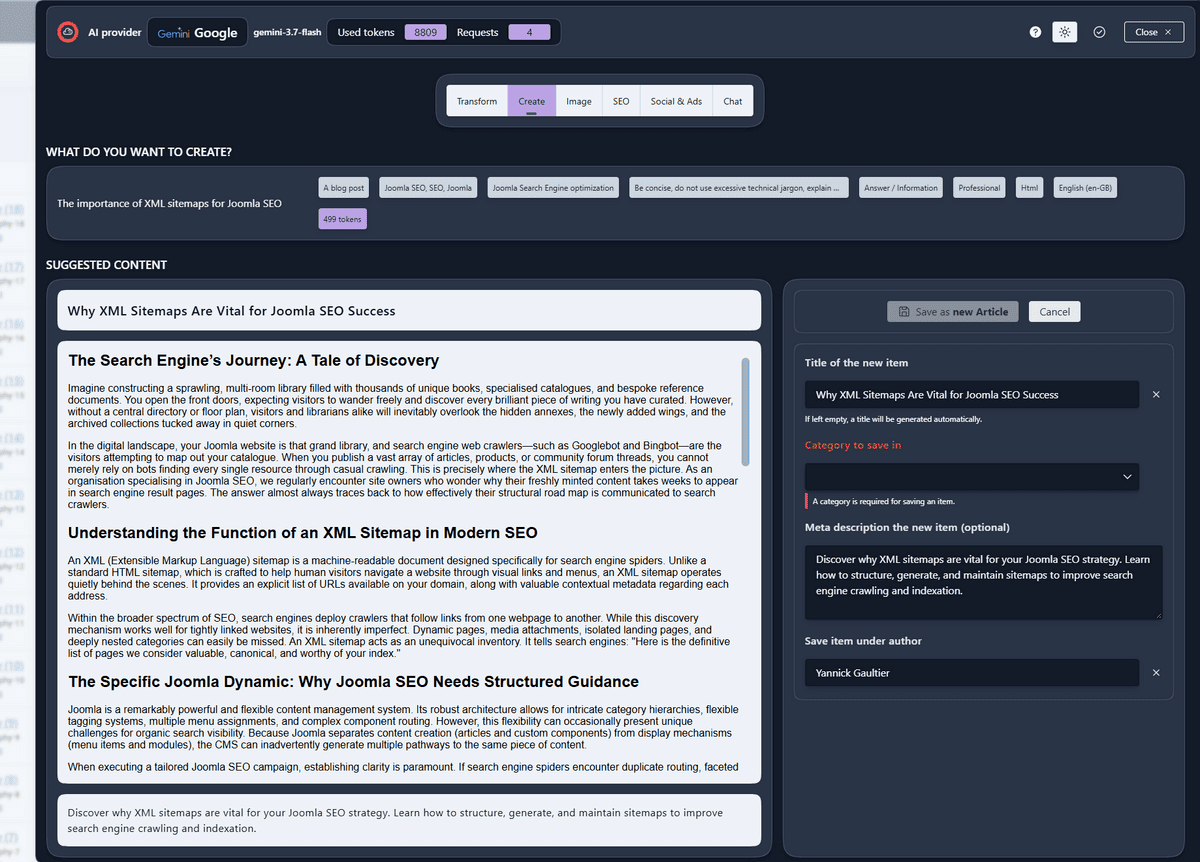Click the Used tokens value 8809
The image size is (1200, 862).
pyautogui.click(x=425, y=32)
